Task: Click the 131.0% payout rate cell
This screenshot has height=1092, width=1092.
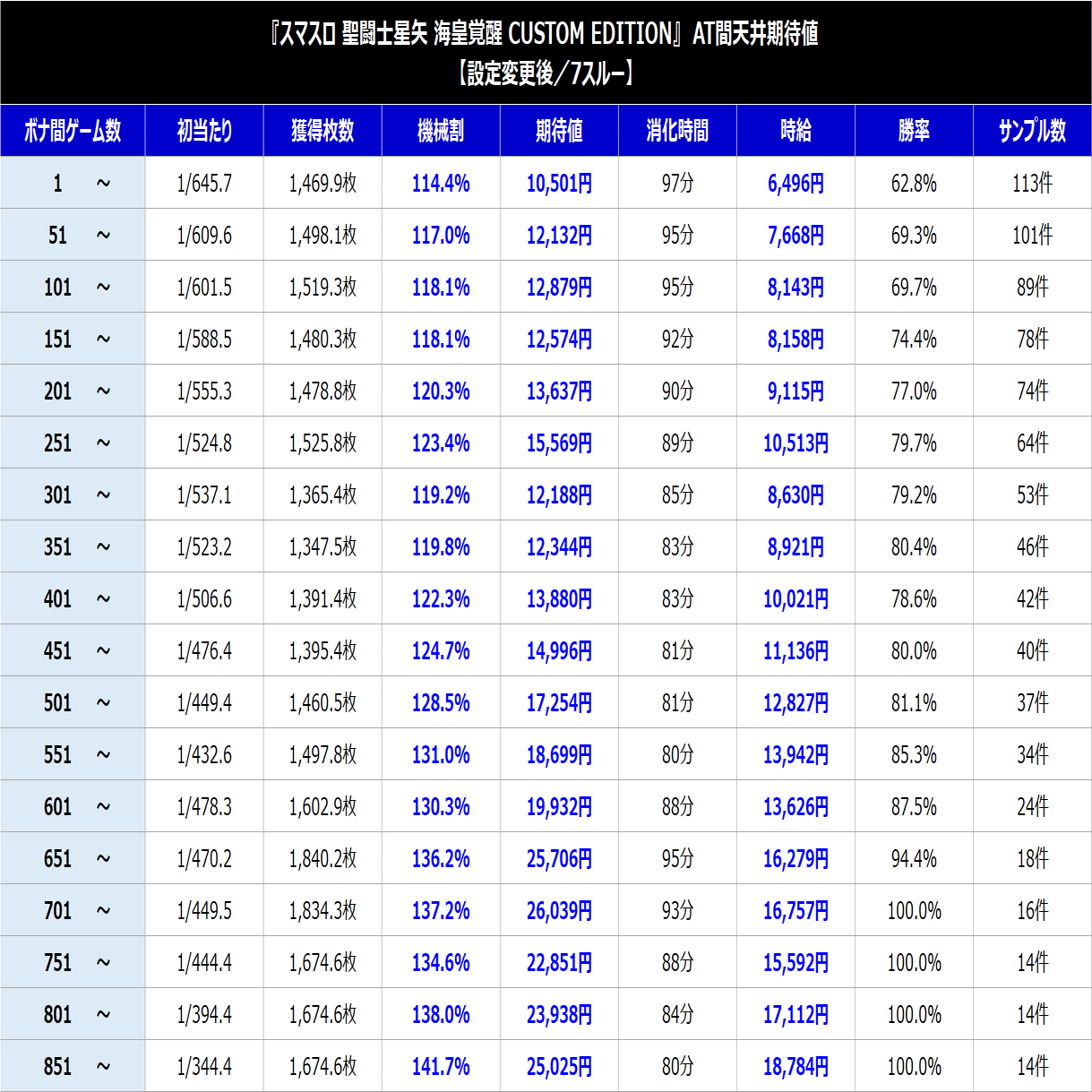Action: click(x=441, y=754)
